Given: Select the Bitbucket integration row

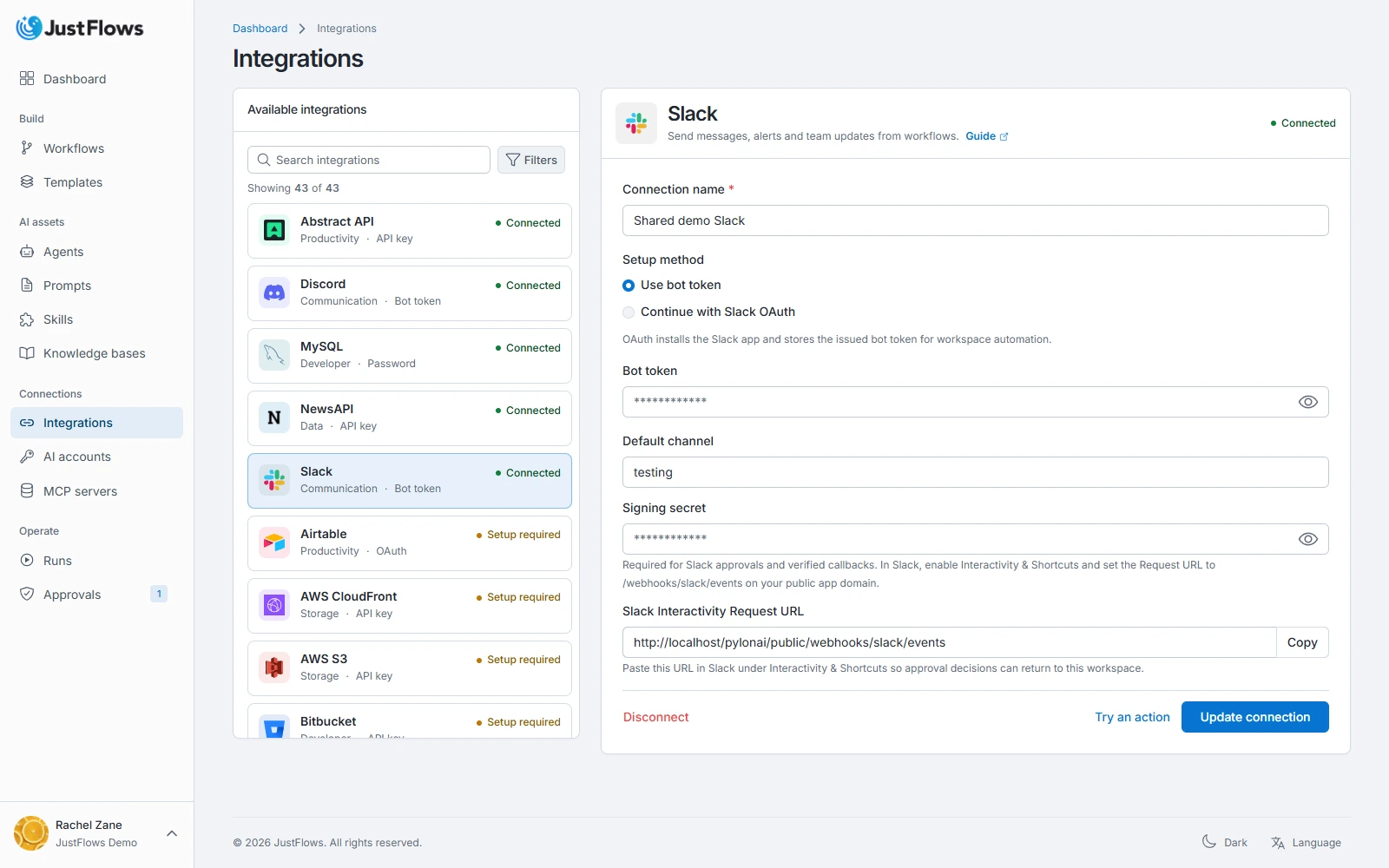Looking at the screenshot, I should tap(410, 721).
